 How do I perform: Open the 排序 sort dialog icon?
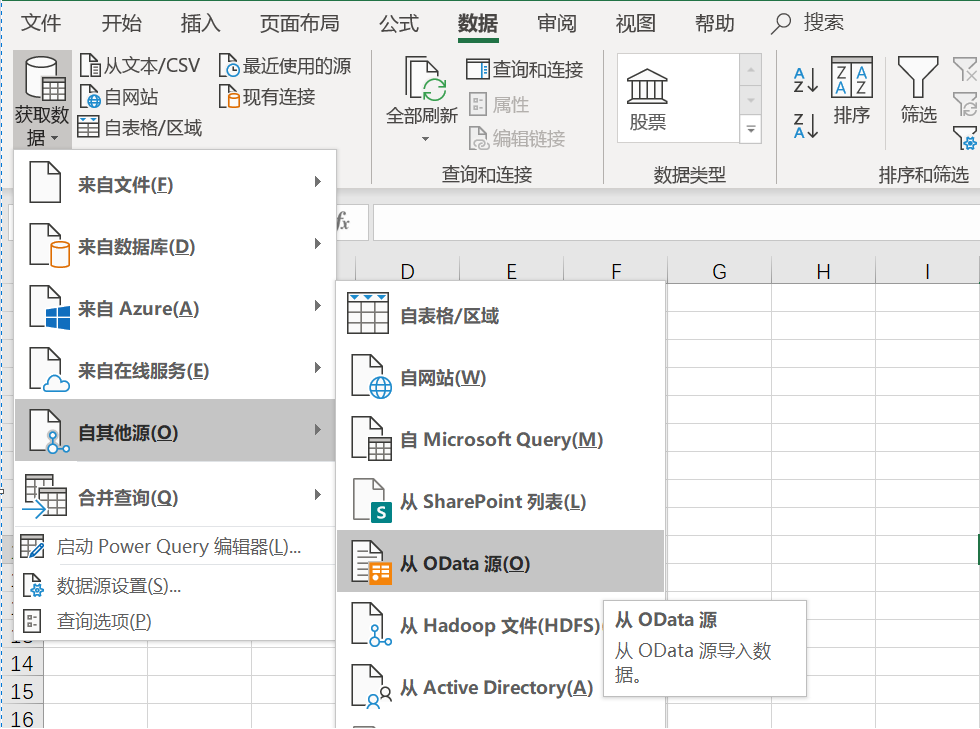coord(852,78)
